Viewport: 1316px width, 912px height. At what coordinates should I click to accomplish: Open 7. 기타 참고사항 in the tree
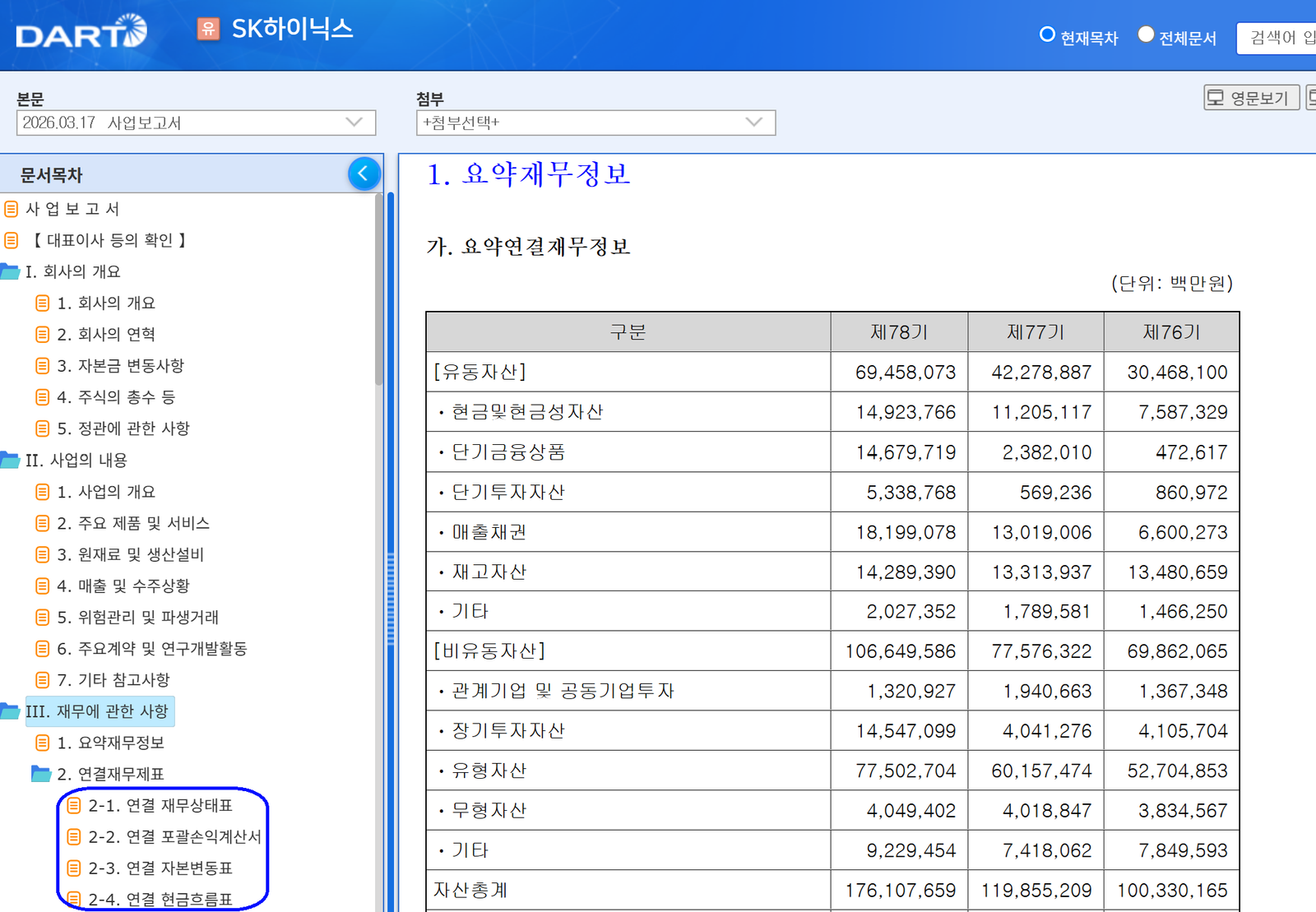pyautogui.click(x=114, y=680)
